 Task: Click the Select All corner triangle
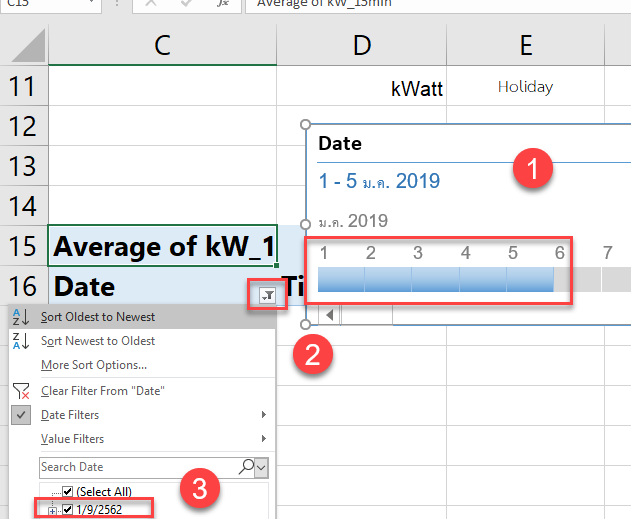coord(24,48)
